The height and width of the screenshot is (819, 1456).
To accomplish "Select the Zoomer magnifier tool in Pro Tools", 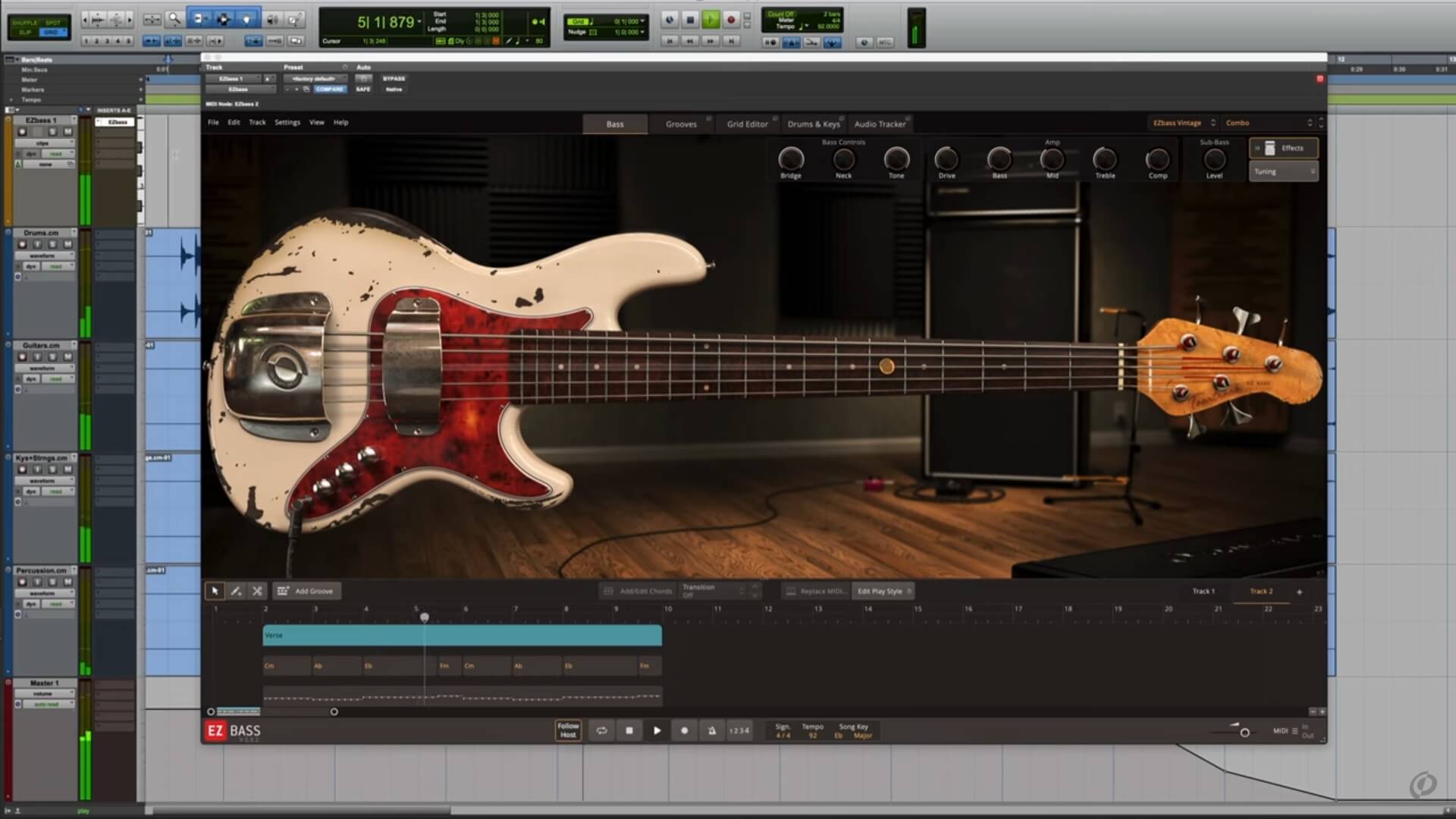I will (x=174, y=19).
